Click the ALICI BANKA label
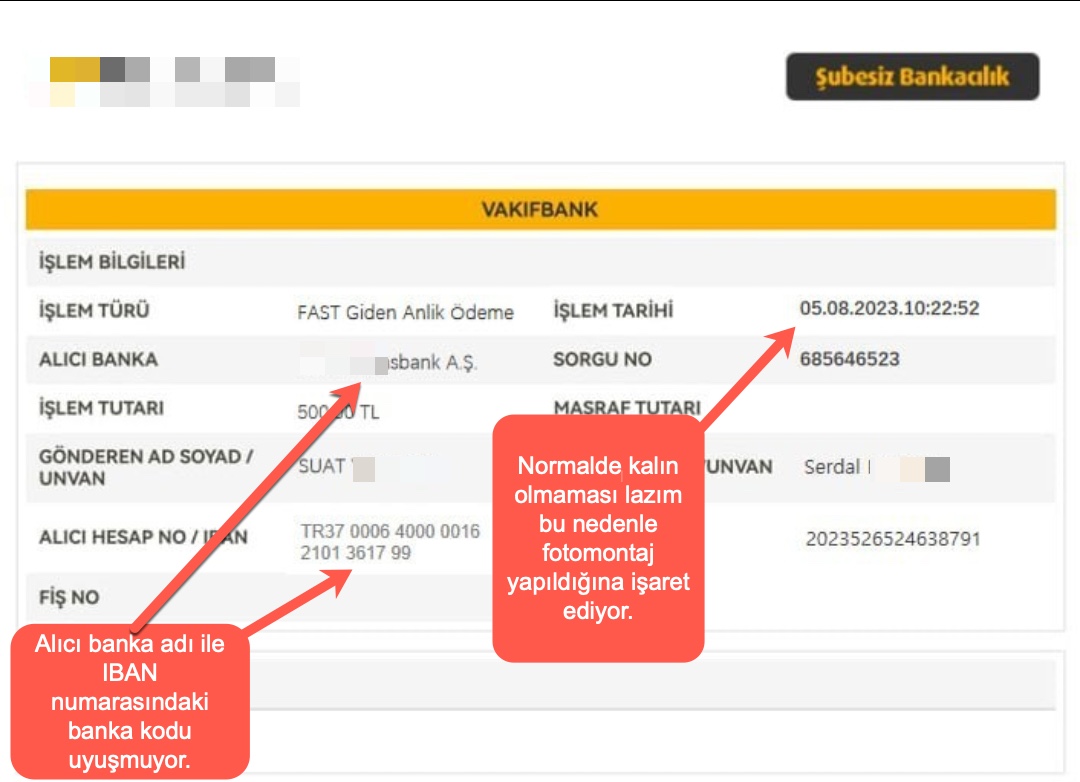Image resolution: width=1080 pixels, height=782 pixels. 98,360
